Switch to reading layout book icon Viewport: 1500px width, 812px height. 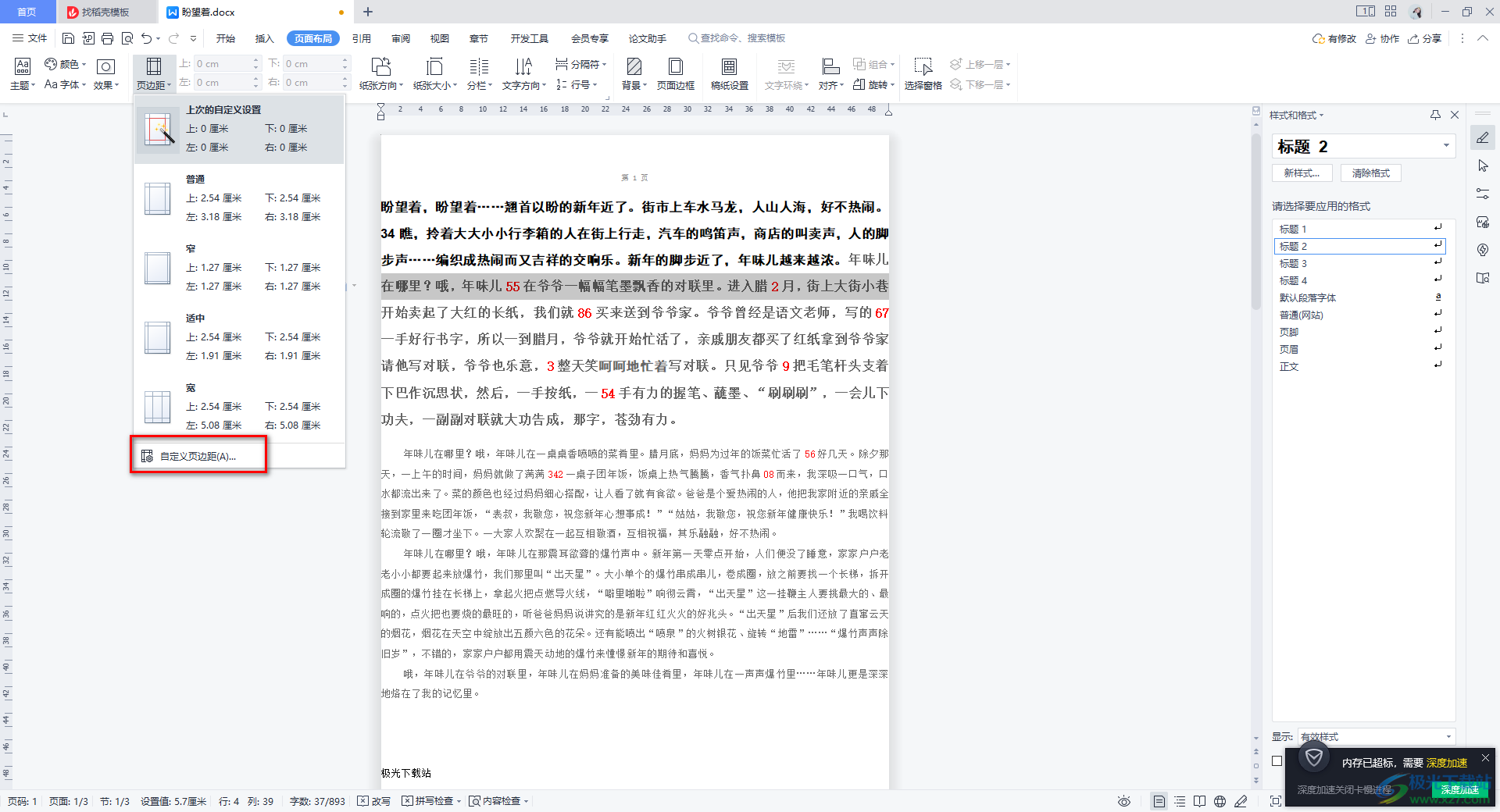(1199, 801)
